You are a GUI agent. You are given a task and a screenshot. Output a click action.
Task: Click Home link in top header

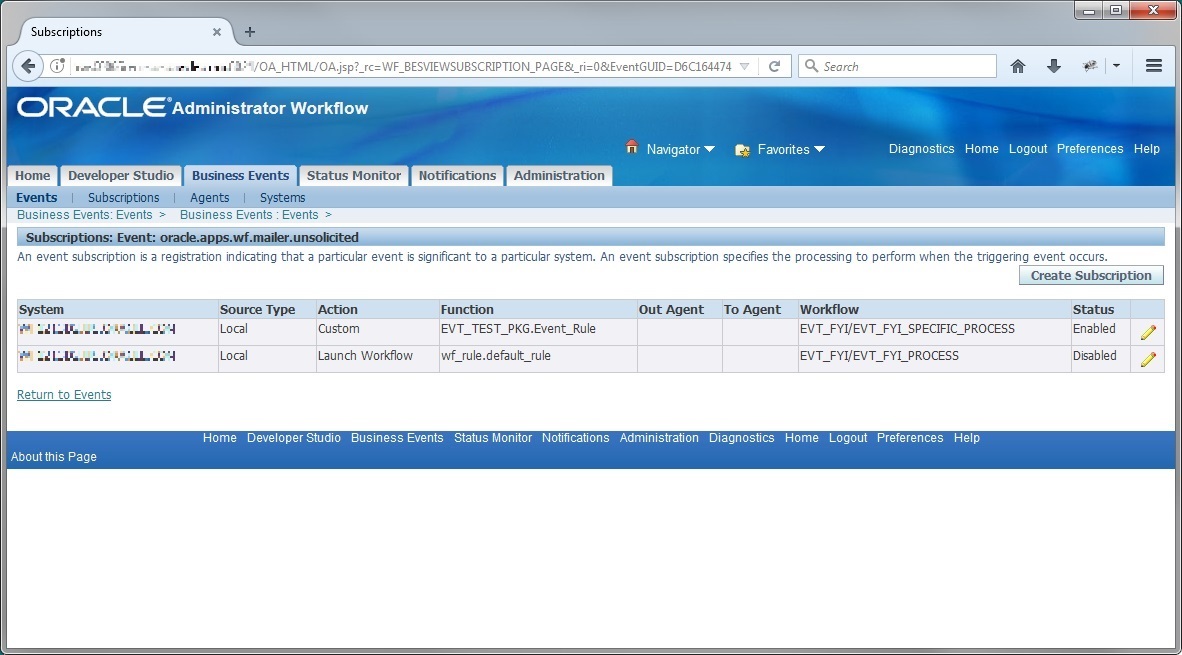click(x=981, y=148)
